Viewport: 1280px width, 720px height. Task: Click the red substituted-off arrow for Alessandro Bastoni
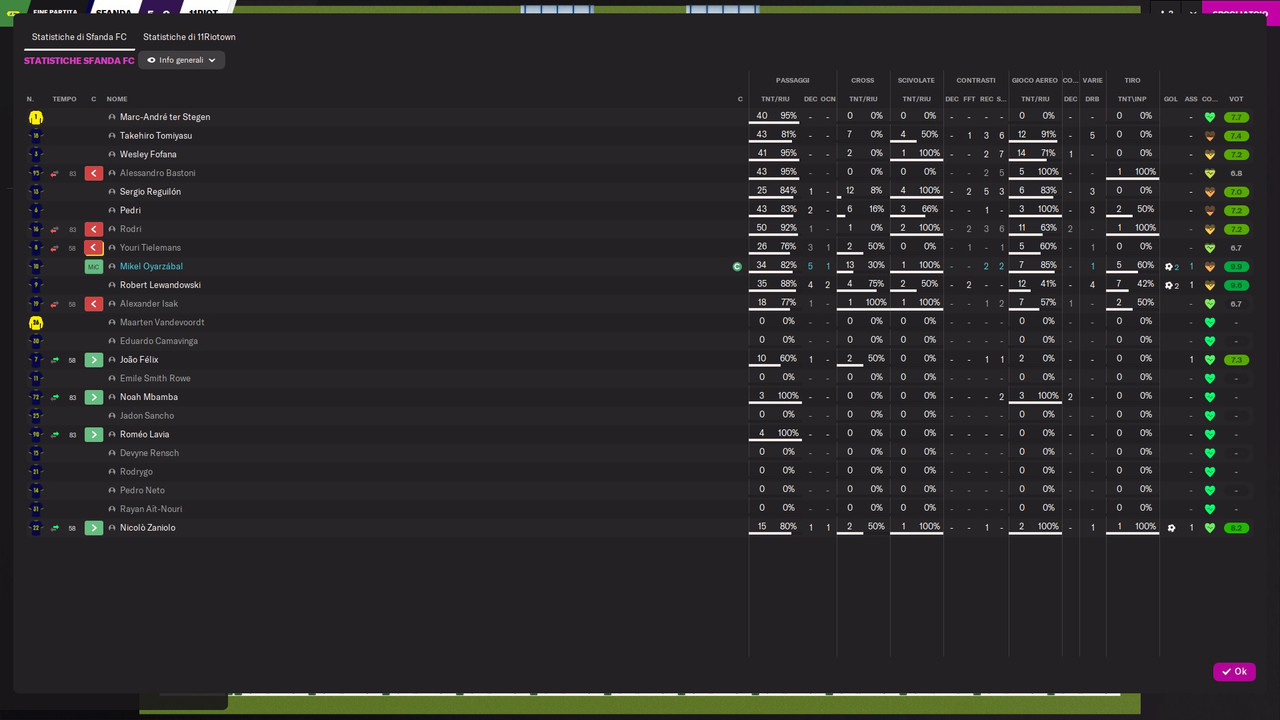[94, 173]
